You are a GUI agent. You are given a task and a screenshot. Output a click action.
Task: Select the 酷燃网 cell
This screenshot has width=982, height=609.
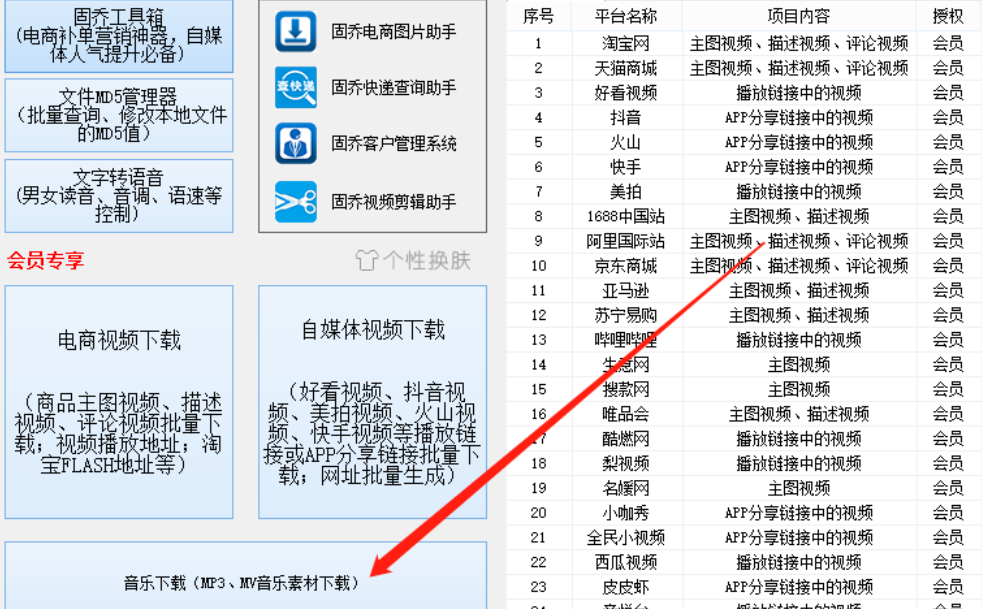626,439
